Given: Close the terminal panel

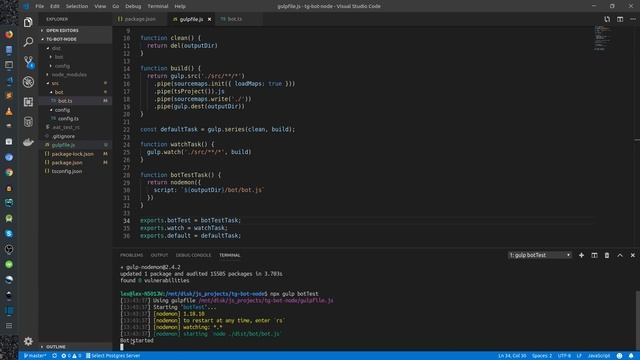Looking at the screenshot, I should (633, 255).
